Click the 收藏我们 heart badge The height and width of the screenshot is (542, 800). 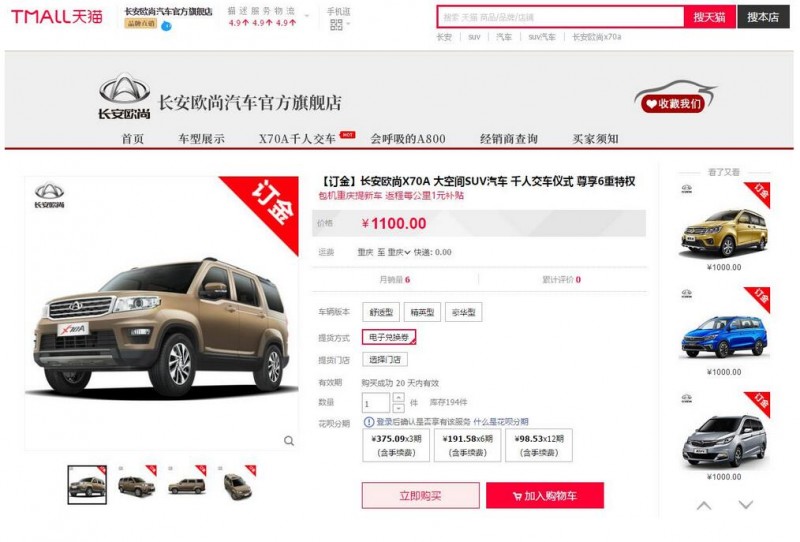(672, 104)
